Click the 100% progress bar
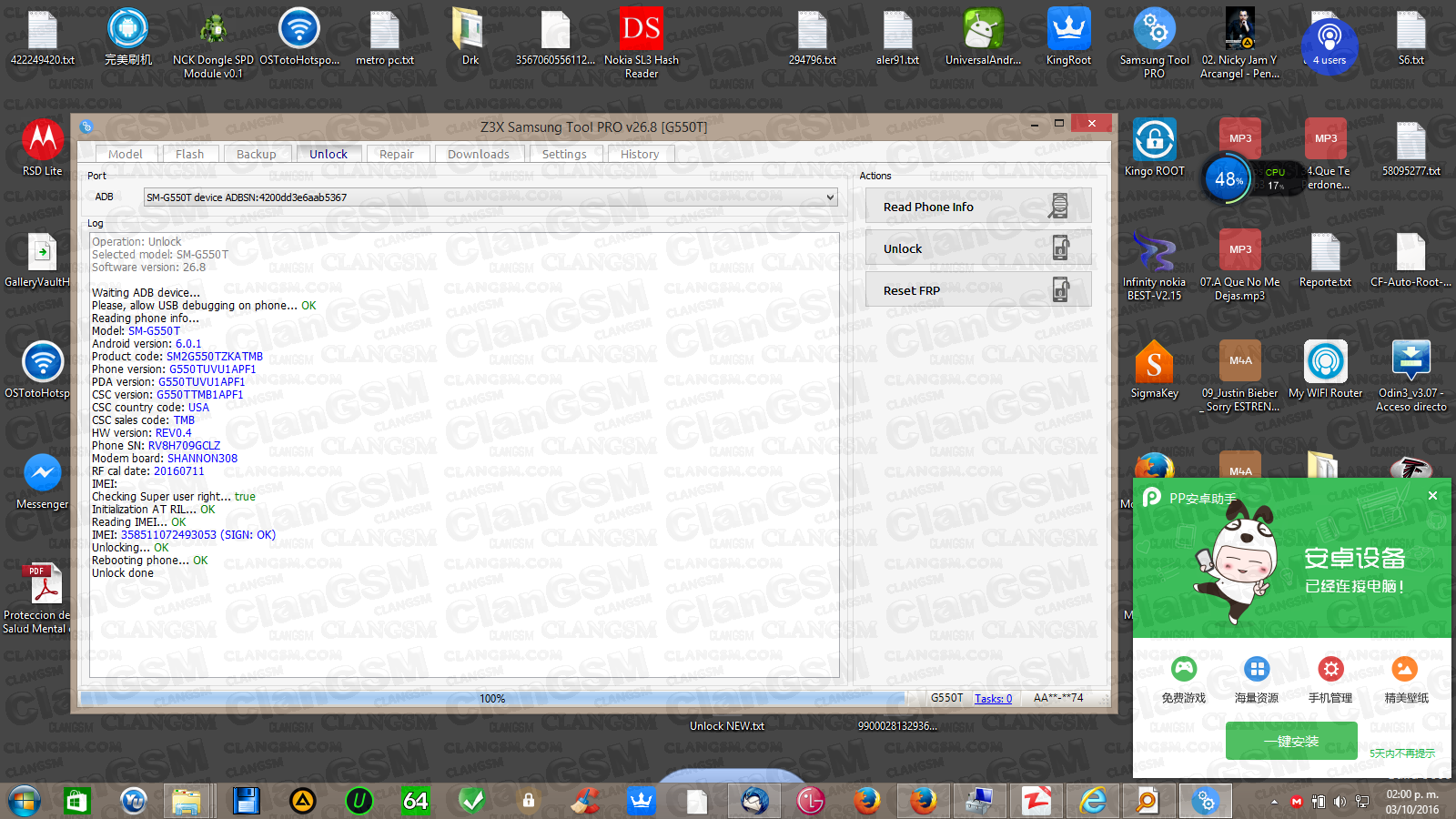The height and width of the screenshot is (819, 1456). (x=492, y=699)
